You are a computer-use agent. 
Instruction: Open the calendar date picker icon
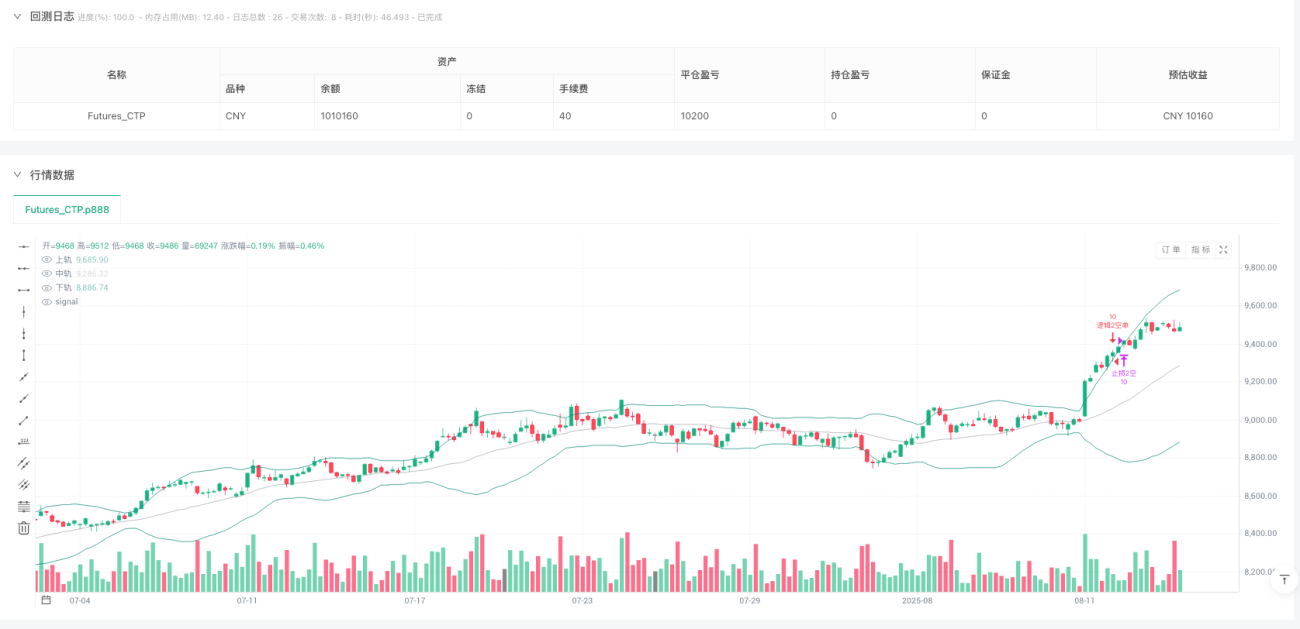tap(46, 600)
